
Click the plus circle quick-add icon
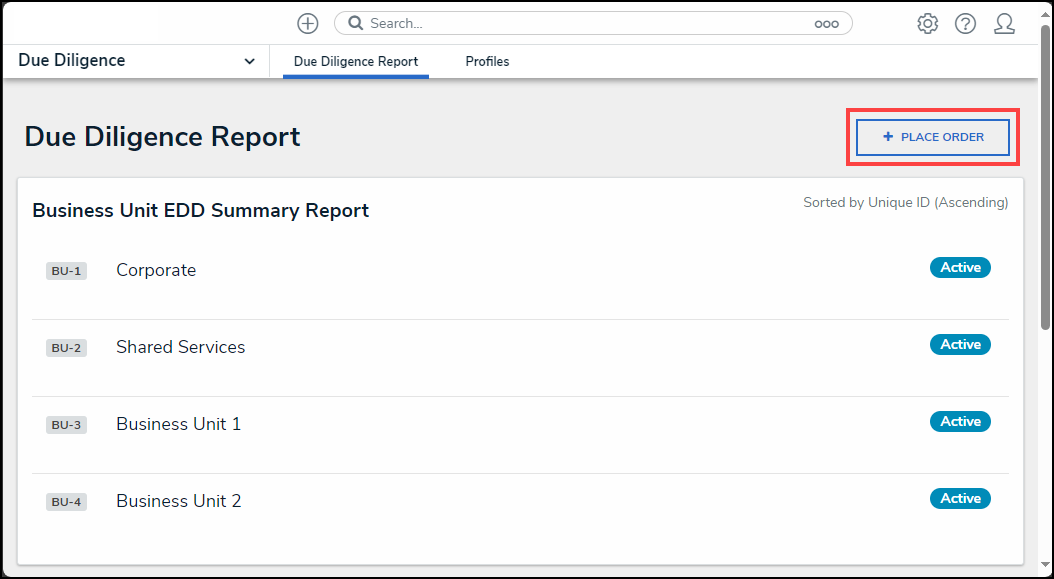coord(308,24)
